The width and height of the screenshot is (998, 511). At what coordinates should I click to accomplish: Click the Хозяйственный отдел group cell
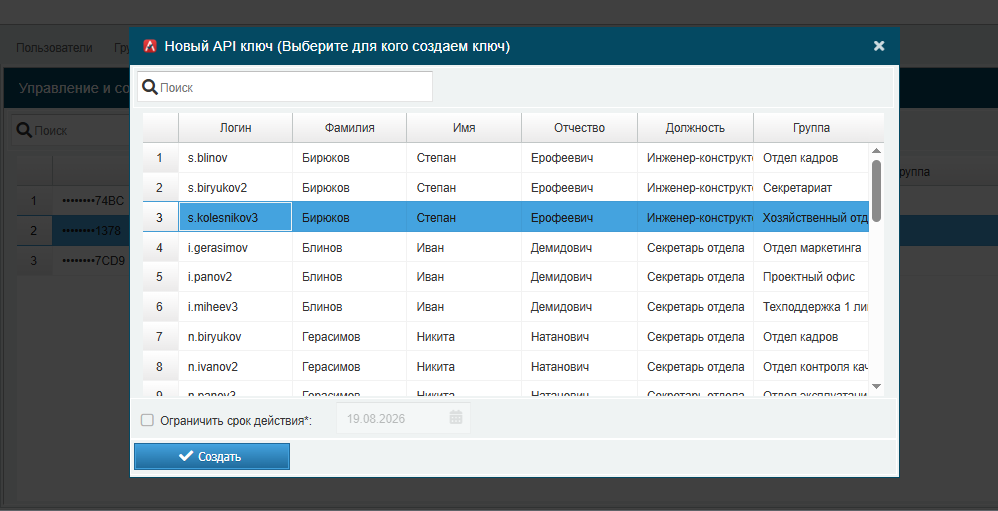pos(812,218)
